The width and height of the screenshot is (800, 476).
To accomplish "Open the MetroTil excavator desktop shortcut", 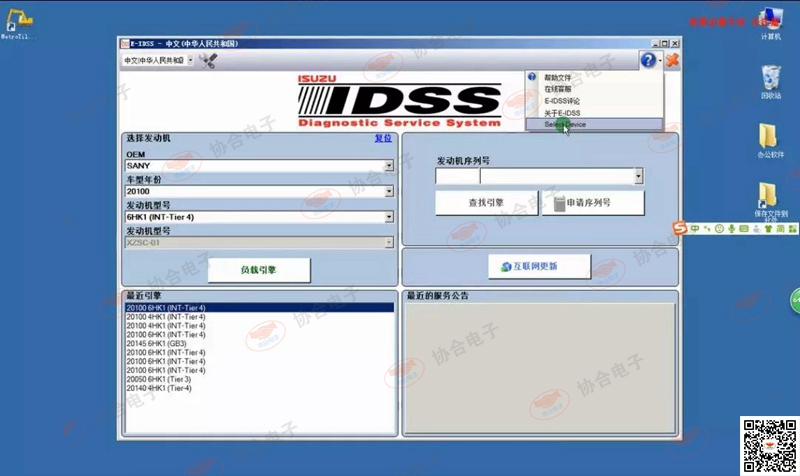I will tap(19, 23).
